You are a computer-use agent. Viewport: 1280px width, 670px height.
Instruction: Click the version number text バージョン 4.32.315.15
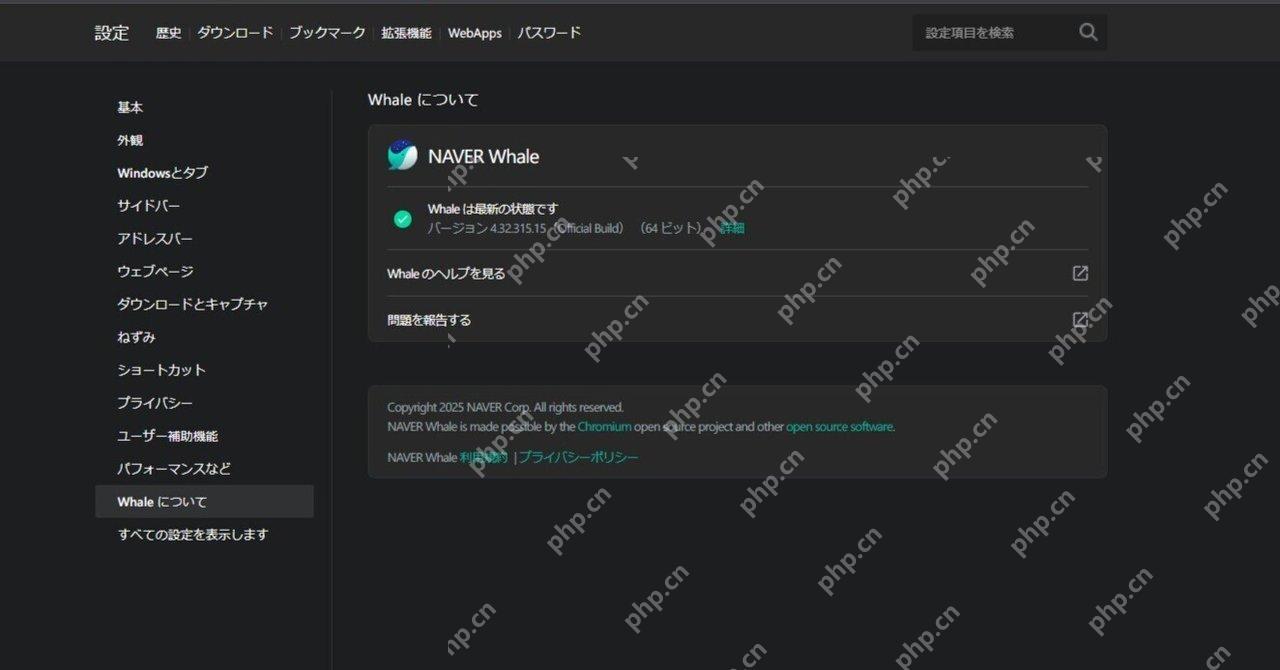point(487,228)
